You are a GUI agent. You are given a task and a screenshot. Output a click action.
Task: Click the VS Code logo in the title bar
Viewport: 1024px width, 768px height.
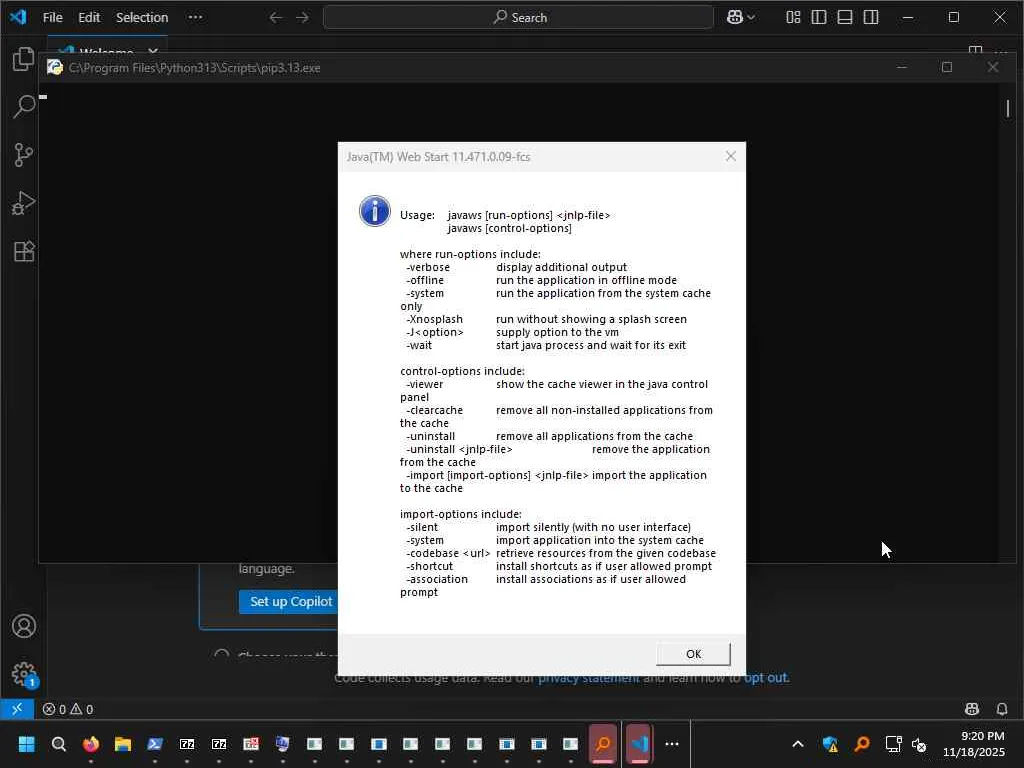pyautogui.click(x=18, y=17)
